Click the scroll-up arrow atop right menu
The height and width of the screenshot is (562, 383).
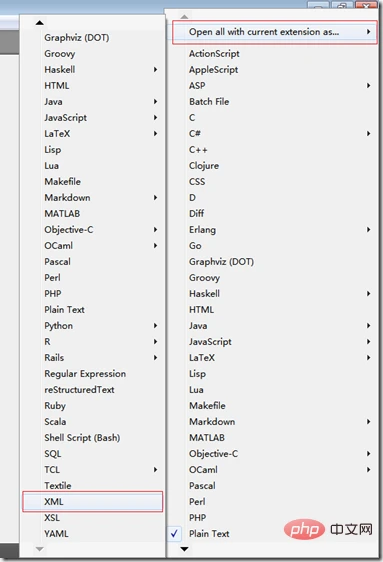pos(184,16)
